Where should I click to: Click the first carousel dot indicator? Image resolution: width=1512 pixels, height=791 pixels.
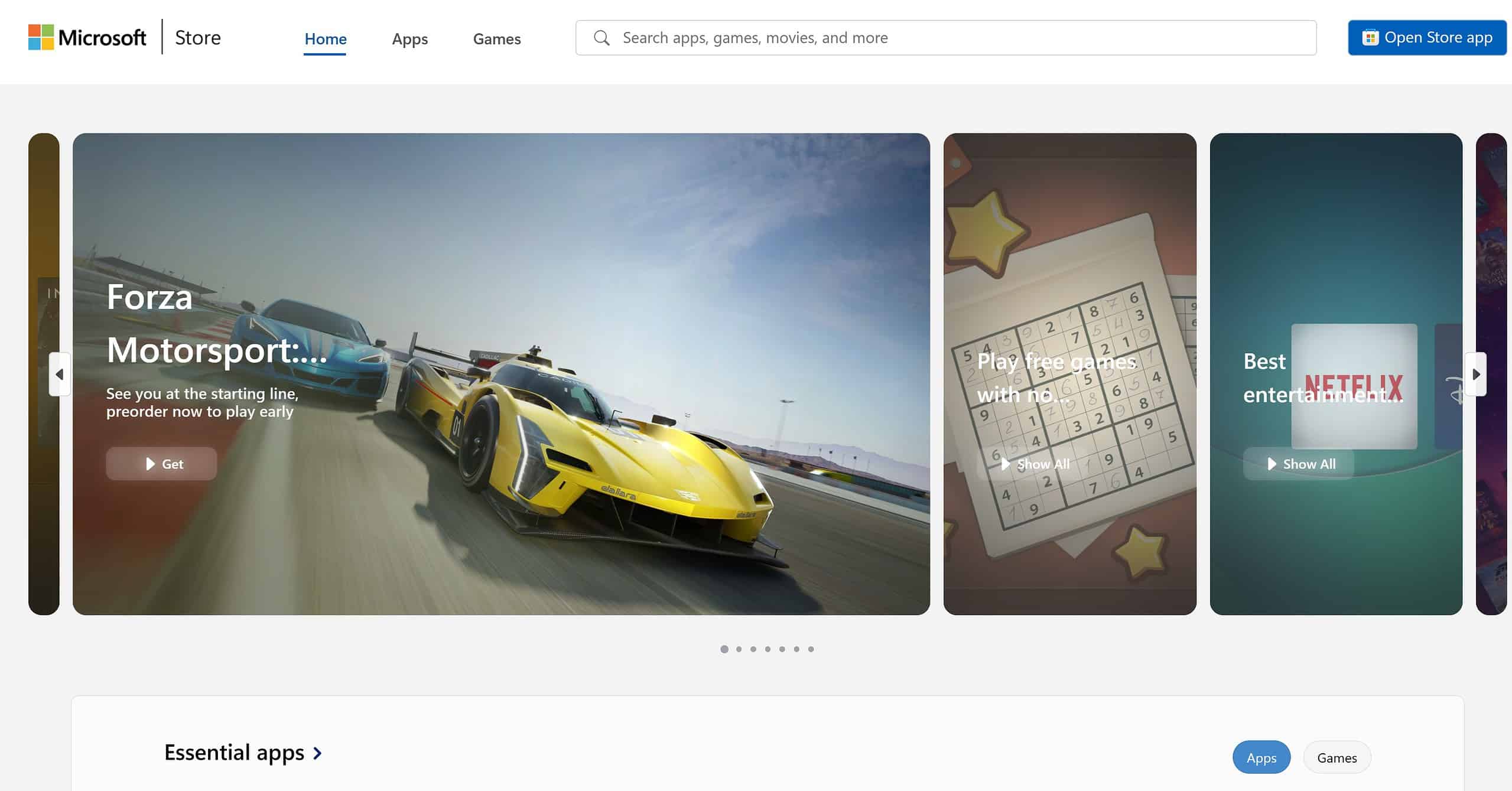coord(724,649)
